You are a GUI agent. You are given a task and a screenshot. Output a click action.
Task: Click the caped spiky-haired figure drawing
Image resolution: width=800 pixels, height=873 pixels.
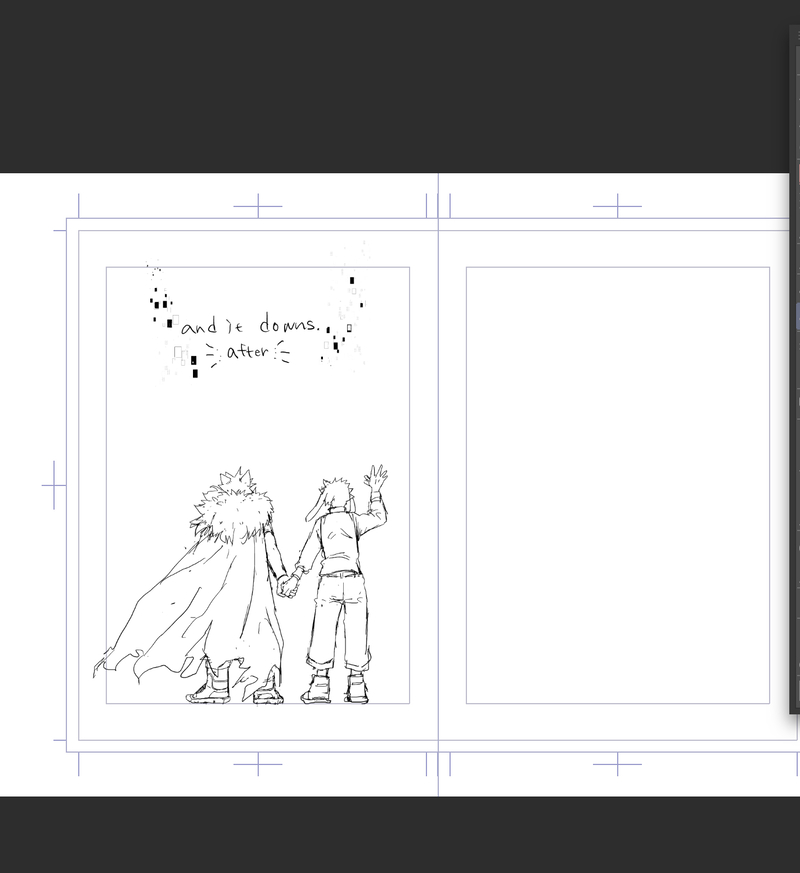[x=192, y=585]
